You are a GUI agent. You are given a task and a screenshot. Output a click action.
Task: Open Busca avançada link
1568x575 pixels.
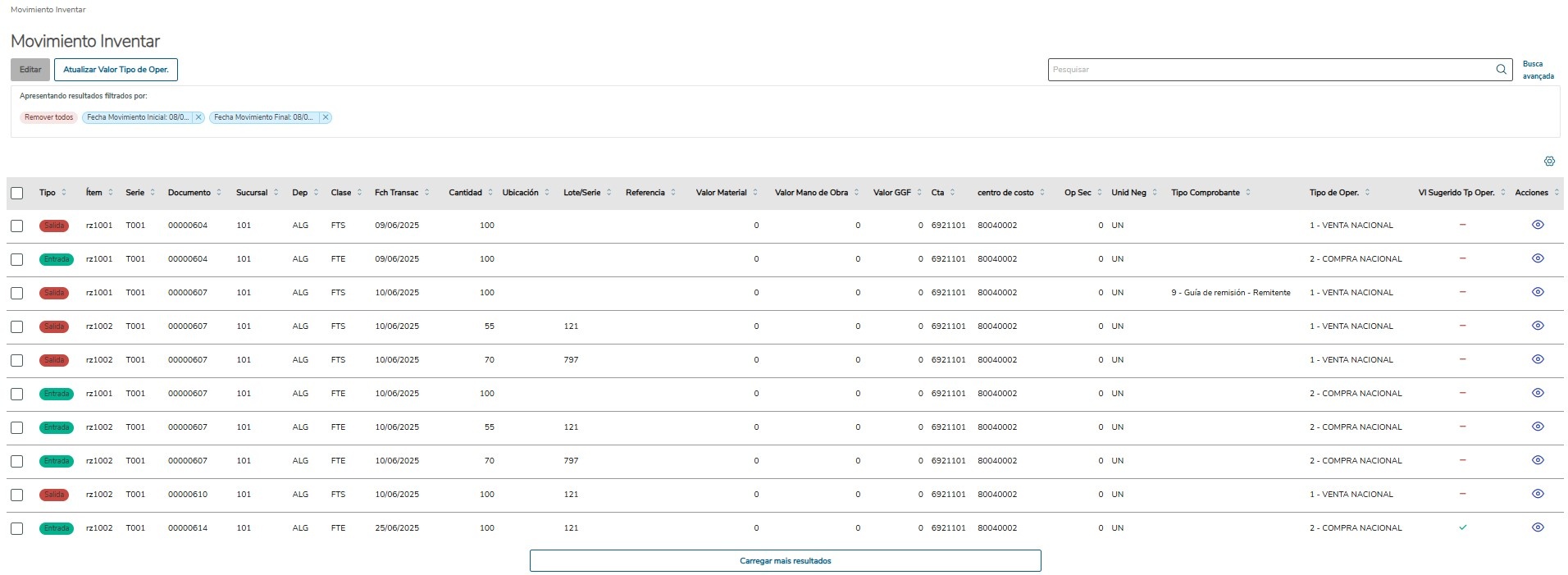(1537, 70)
